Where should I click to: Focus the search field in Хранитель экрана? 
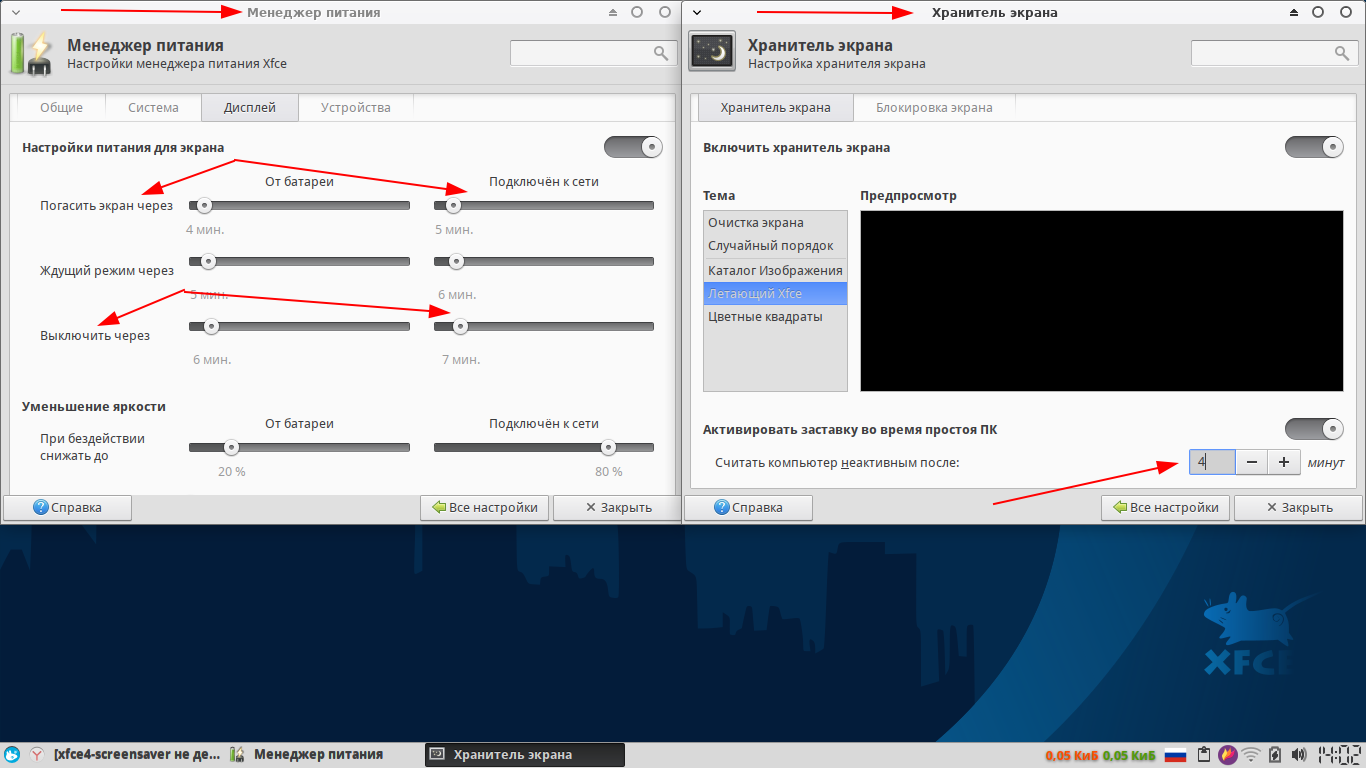(x=1274, y=53)
